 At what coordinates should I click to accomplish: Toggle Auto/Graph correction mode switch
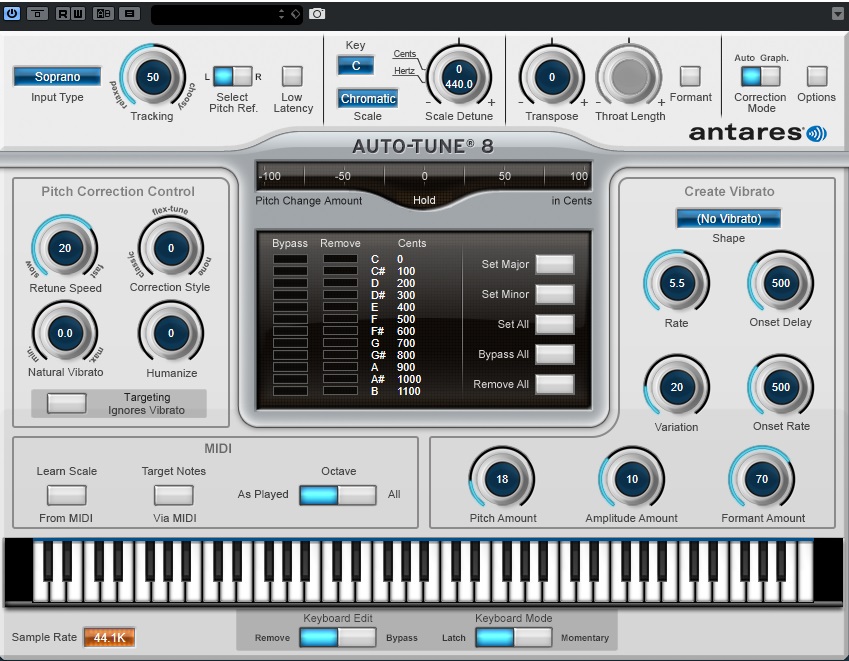click(x=760, y=76)
